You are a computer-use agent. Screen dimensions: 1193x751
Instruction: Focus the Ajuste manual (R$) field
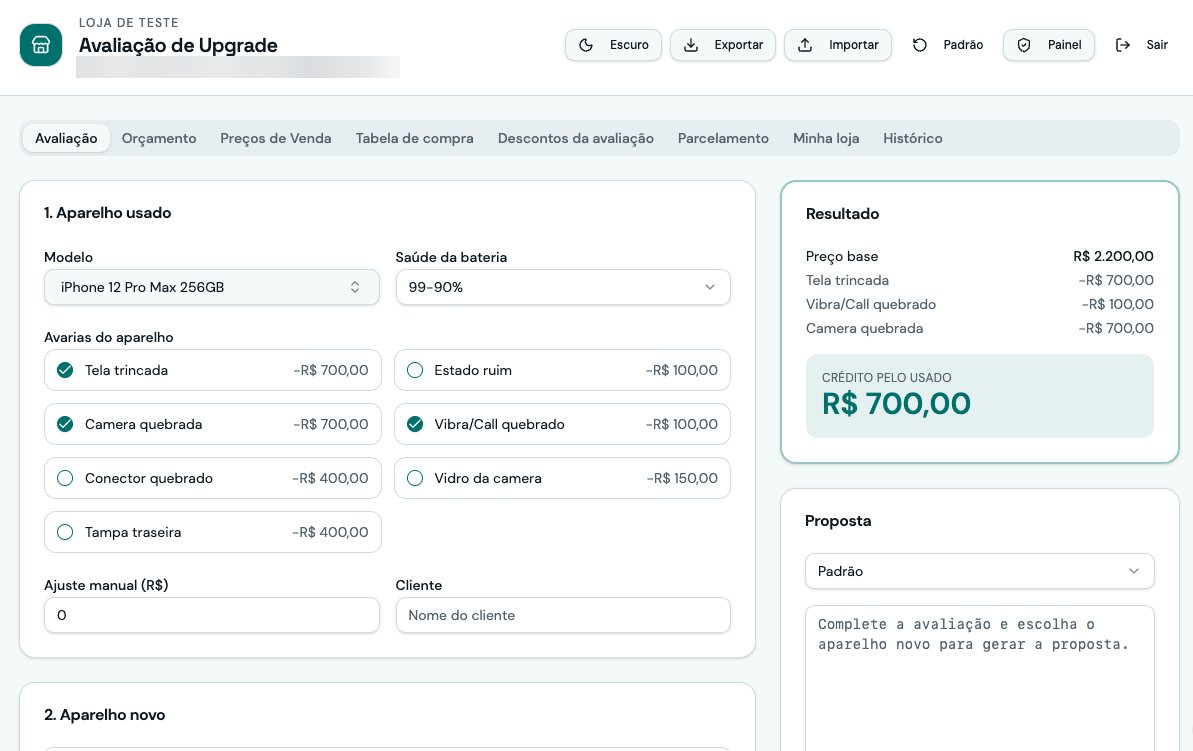pos(212,616)
